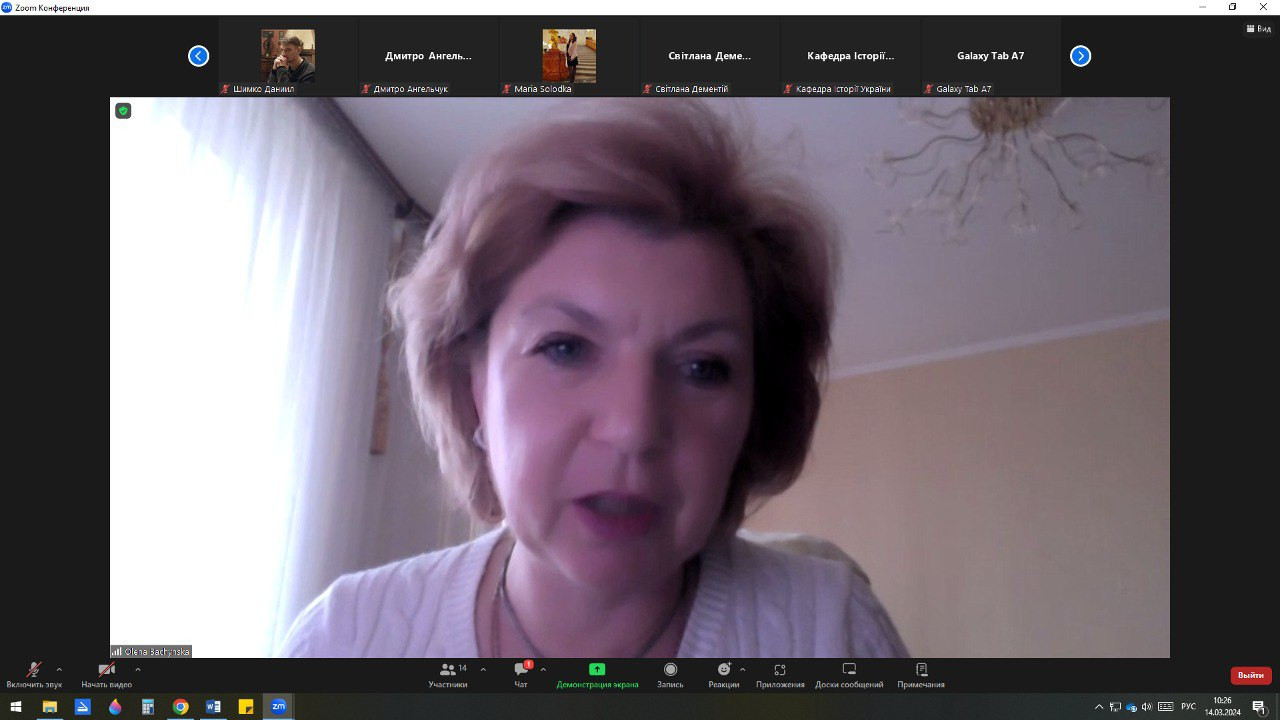
Task: Open Sticky Notes from taskbar
Action: pos(246,707)
